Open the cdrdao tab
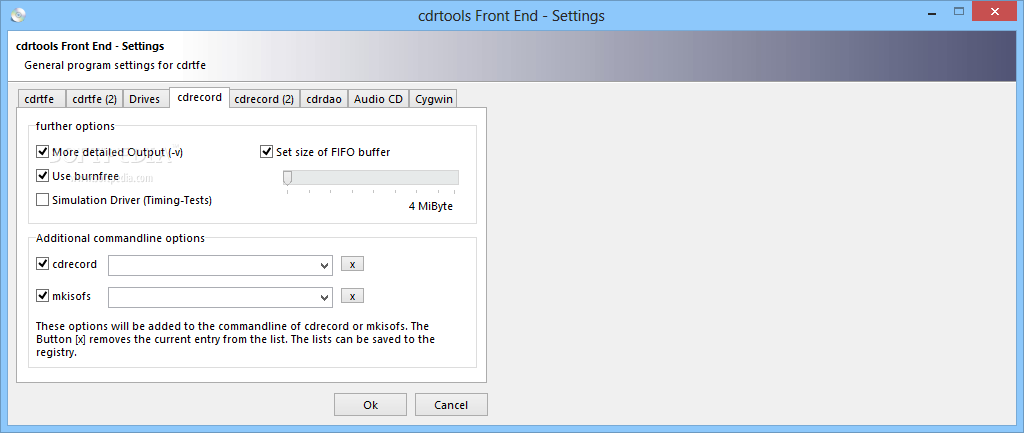1024x433 pixels. point(324,99)
